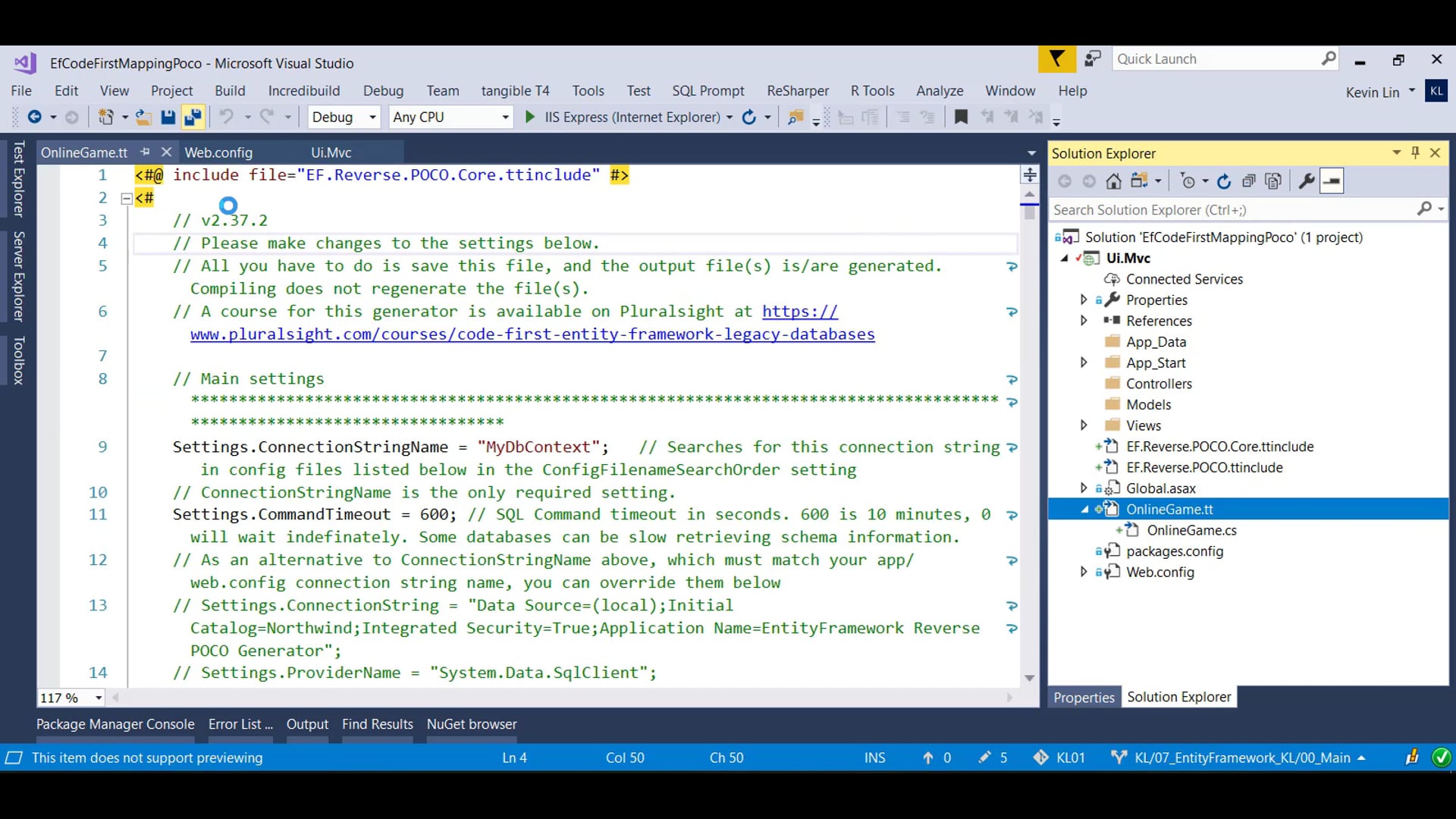Click the notifications flag icon
Image resolution: width=1456 pixels, height=819 pixels.
(x=1056, y=59)
